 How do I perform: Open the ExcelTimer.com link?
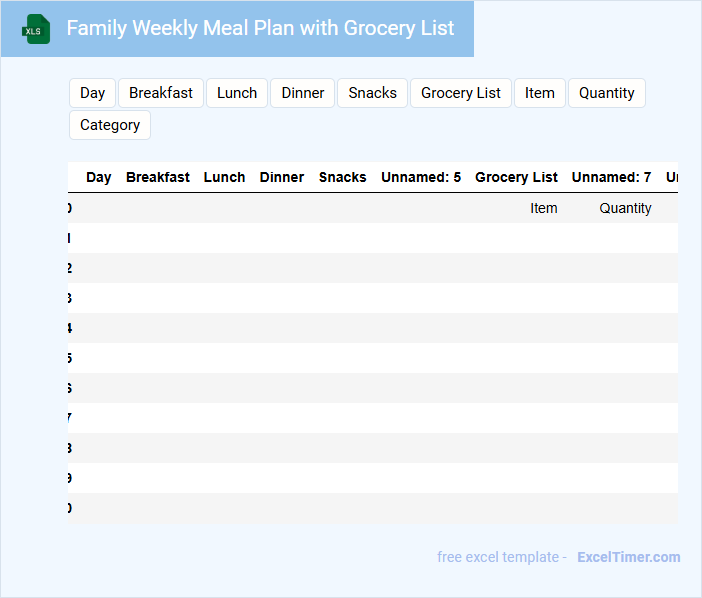(x=629, y=557)
